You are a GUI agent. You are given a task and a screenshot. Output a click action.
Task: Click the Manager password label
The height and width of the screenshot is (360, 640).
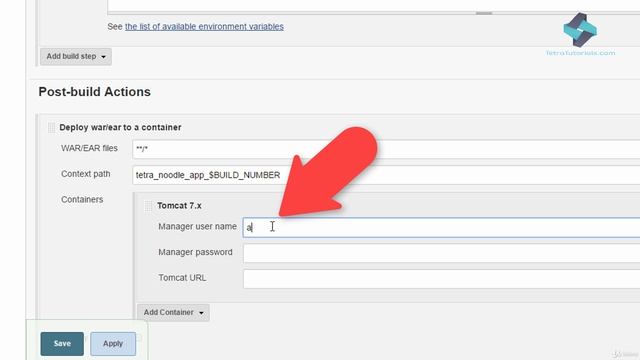point(196,252)
